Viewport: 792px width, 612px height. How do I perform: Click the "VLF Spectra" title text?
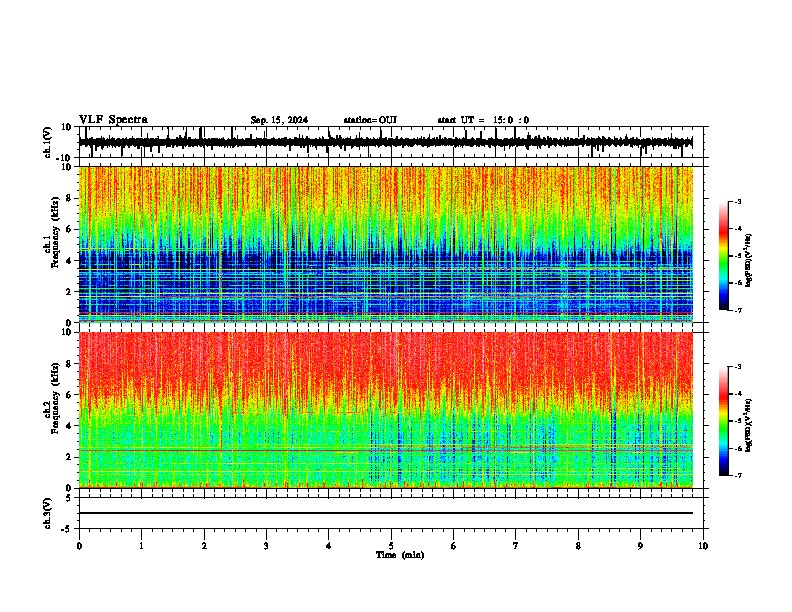click(113, 120)
